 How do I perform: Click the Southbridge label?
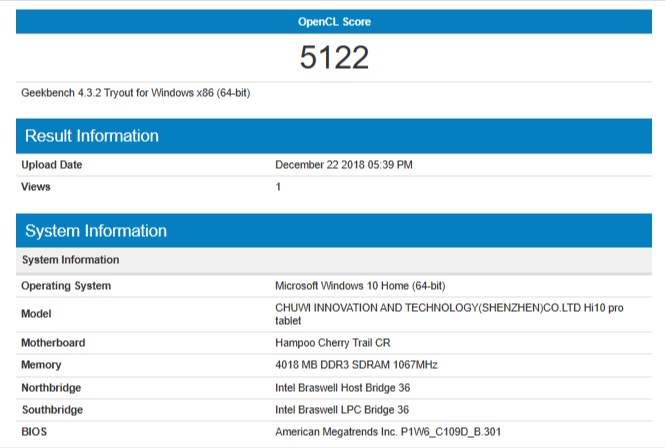[52, 410]
